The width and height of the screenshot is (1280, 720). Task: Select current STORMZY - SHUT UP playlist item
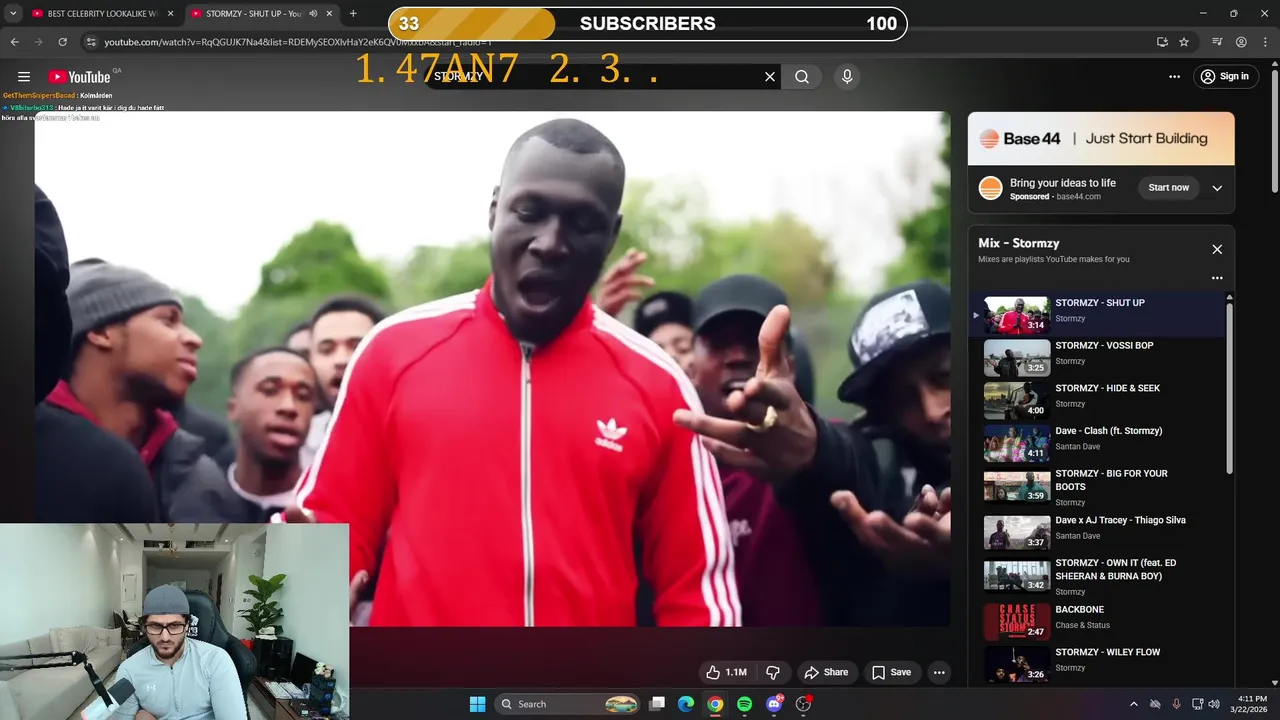pyautogui.click(x=1097, y=314)
